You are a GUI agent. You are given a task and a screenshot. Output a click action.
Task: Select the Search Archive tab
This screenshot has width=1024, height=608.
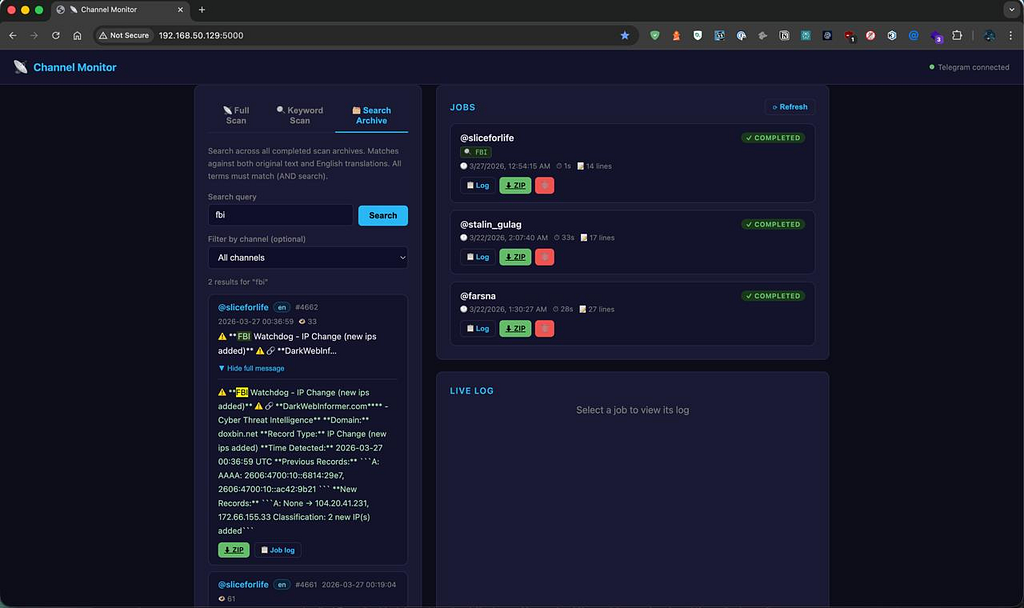pyautogui.click(x=372, y=116)
